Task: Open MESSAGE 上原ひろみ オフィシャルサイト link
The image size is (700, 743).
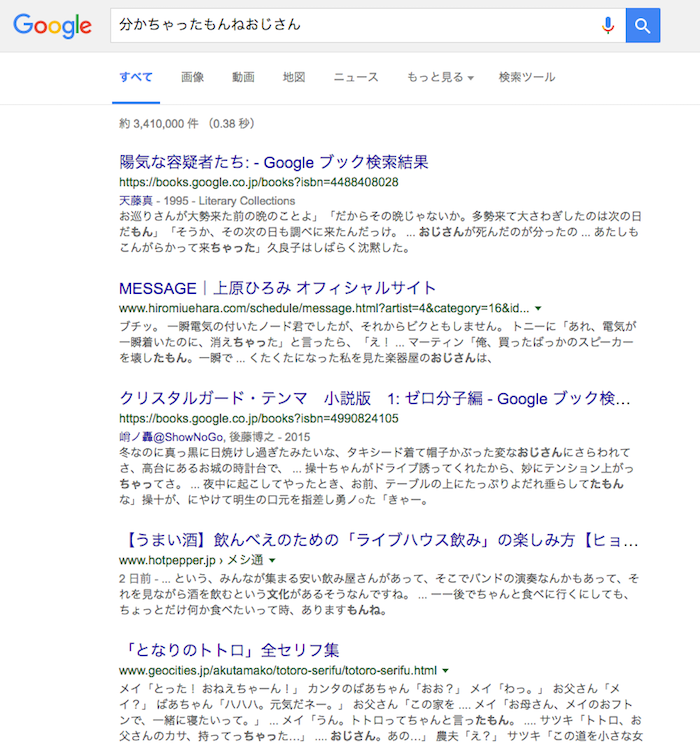Action: tap(277, 288)
